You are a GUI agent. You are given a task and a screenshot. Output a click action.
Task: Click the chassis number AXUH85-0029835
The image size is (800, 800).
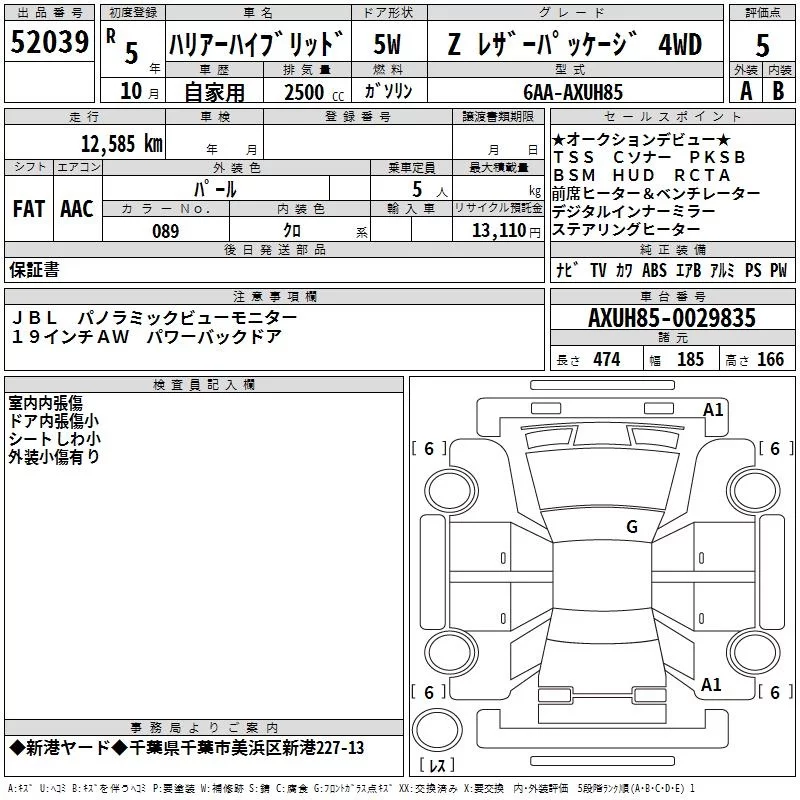tap(671, 318)
